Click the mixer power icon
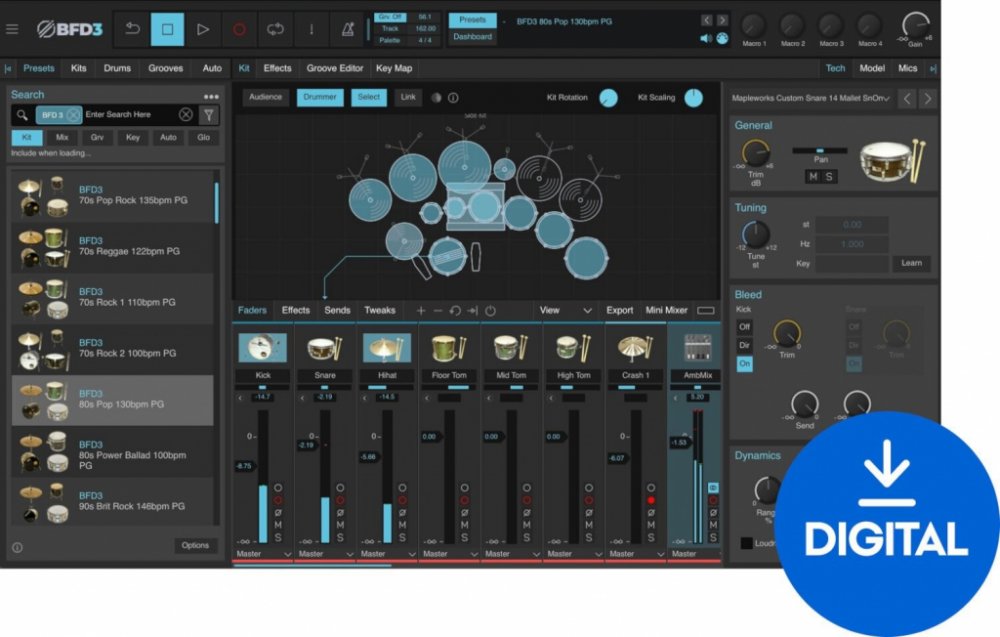 [490, 311]
